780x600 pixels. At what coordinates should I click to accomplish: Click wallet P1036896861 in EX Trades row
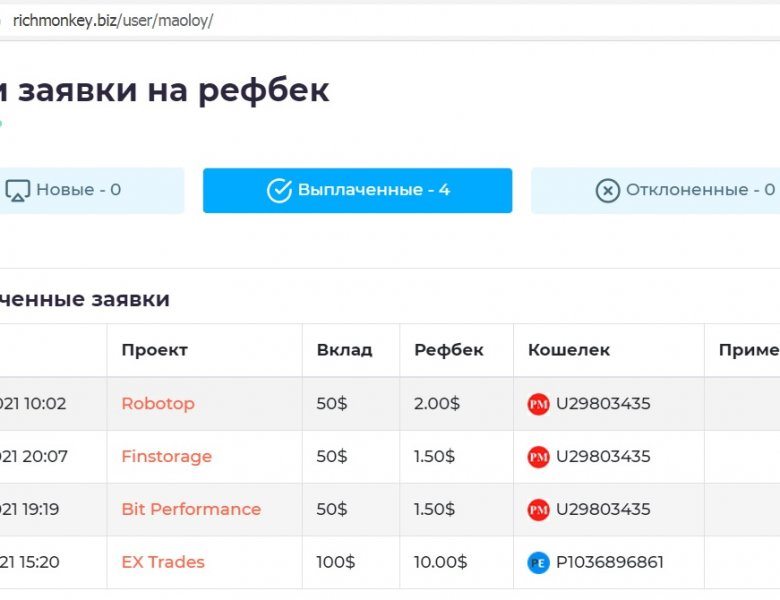click(609, 562)
